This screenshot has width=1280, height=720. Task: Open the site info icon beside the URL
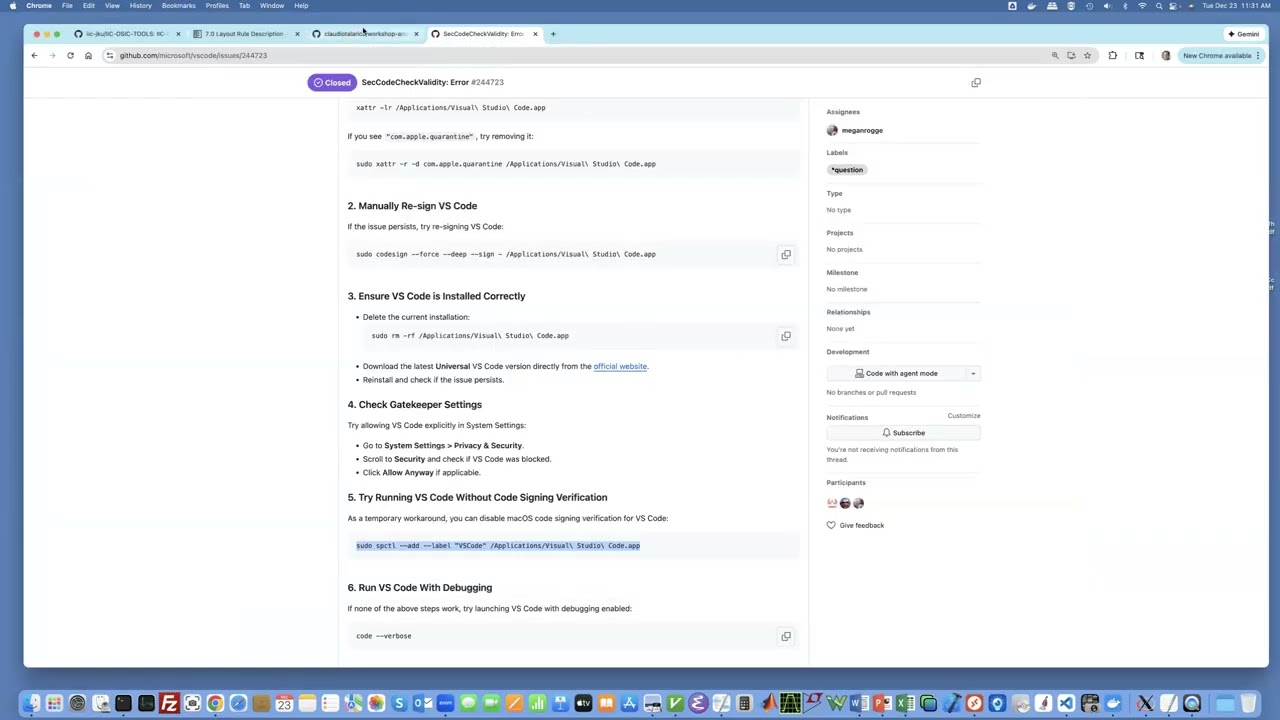[109, 55]
